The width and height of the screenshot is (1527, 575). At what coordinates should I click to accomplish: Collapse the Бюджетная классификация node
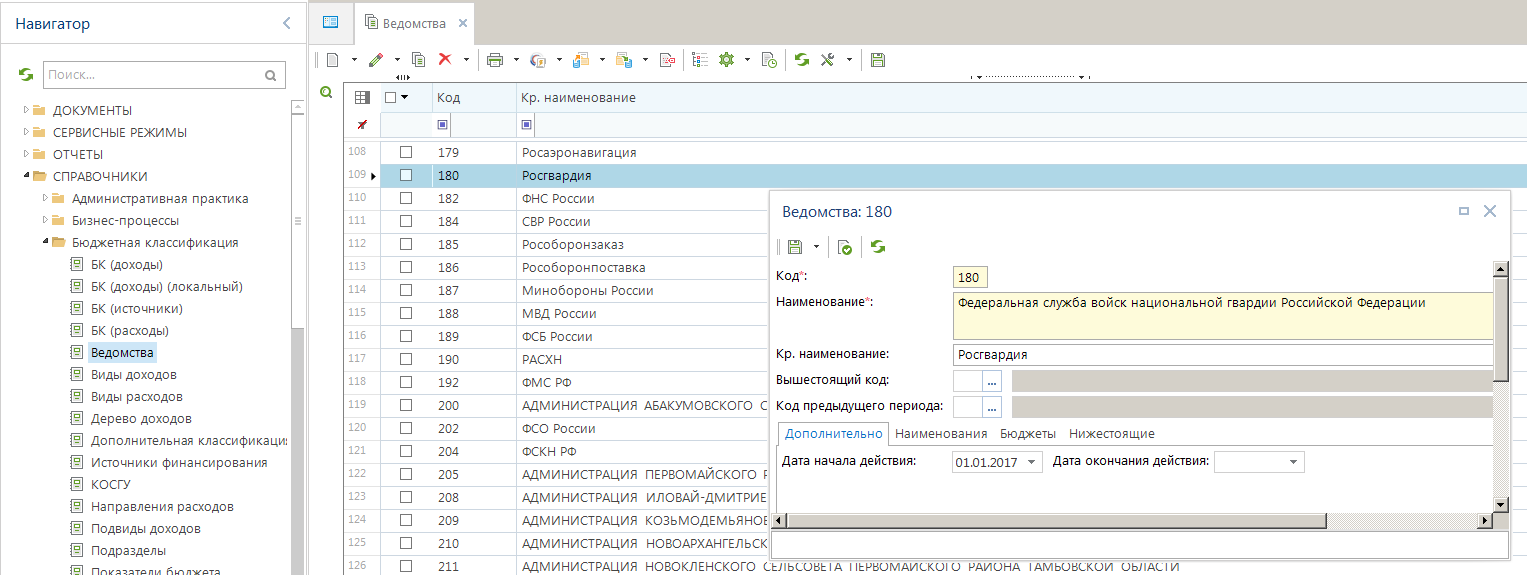(x=45, y=242)
